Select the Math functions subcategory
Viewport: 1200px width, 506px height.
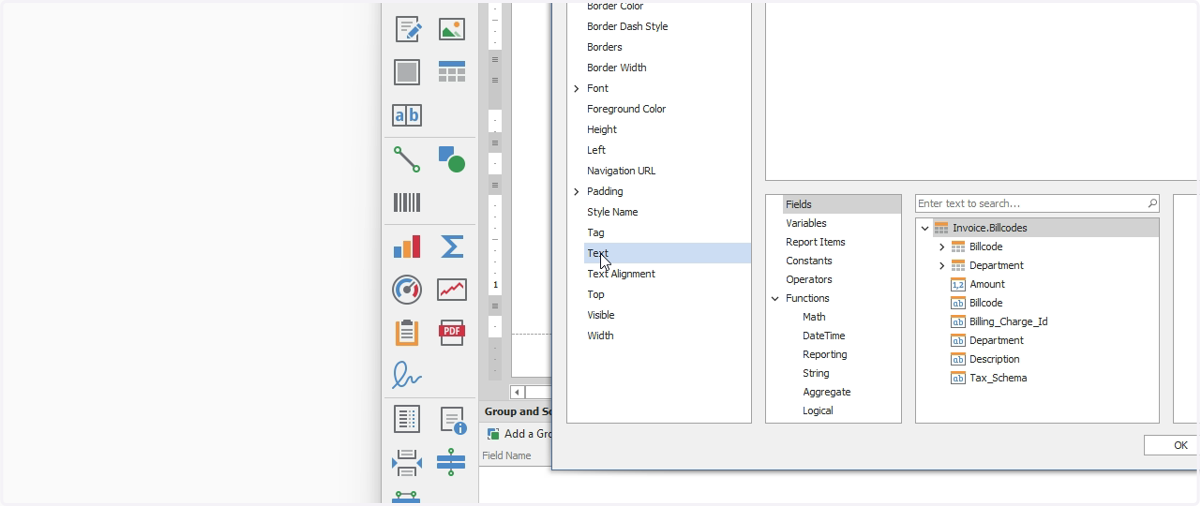(814, 317)
